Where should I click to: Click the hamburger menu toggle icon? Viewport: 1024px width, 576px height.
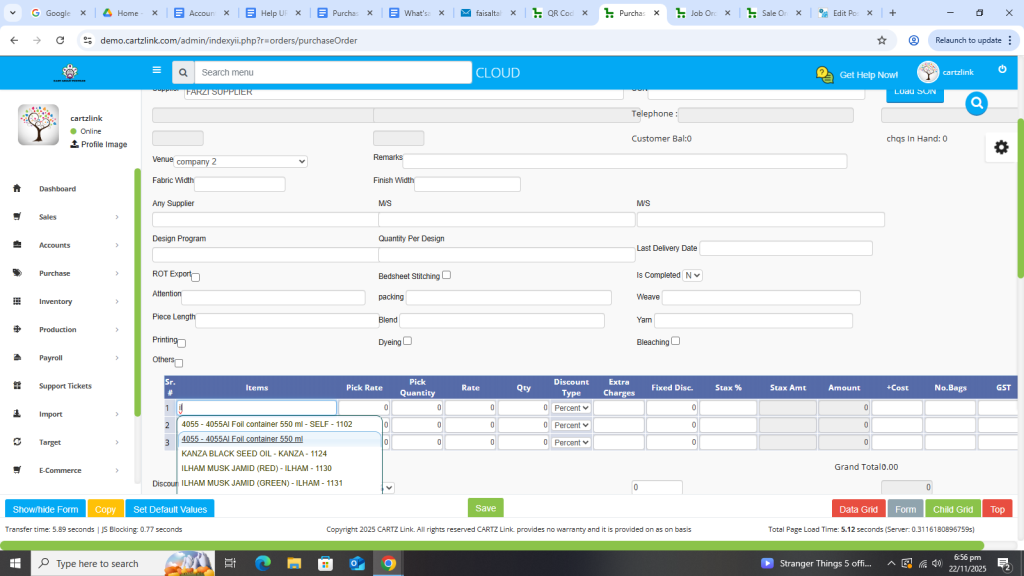tap(156, 71)
